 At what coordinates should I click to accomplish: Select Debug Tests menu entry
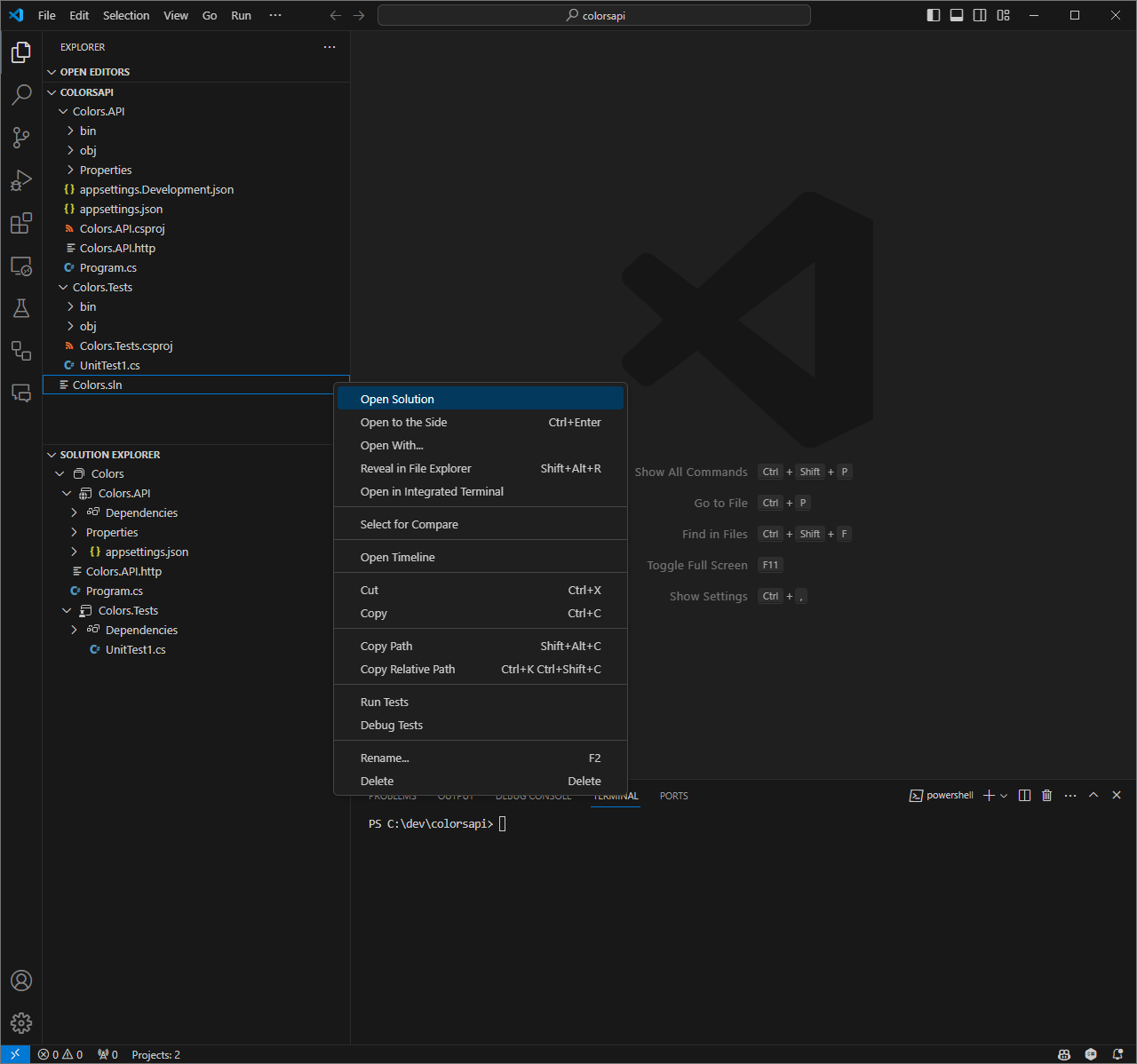click(x=481, y=726)
